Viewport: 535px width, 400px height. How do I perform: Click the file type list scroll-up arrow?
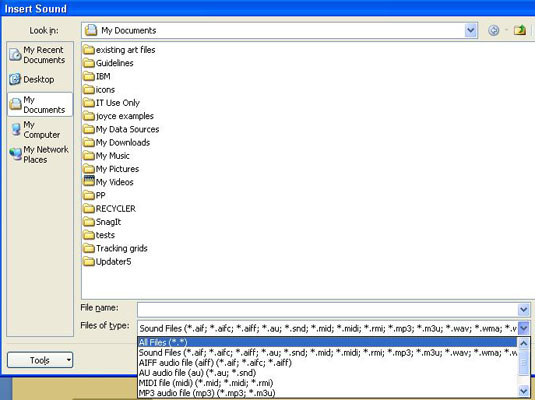pyautogui.click(x=524, y=343)
